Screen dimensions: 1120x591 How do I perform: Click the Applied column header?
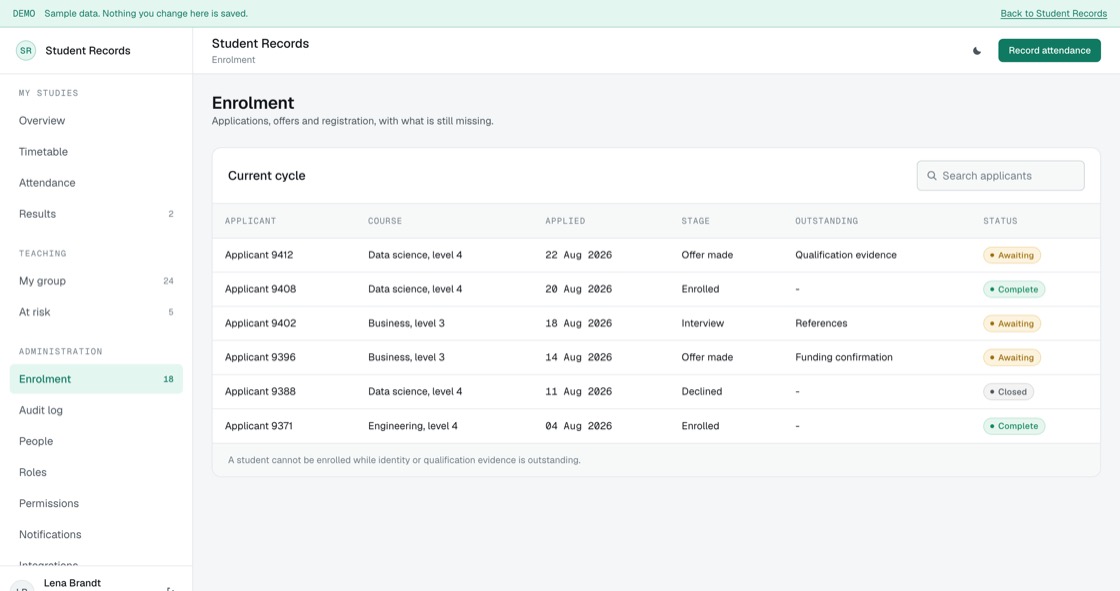coord(565,221)
